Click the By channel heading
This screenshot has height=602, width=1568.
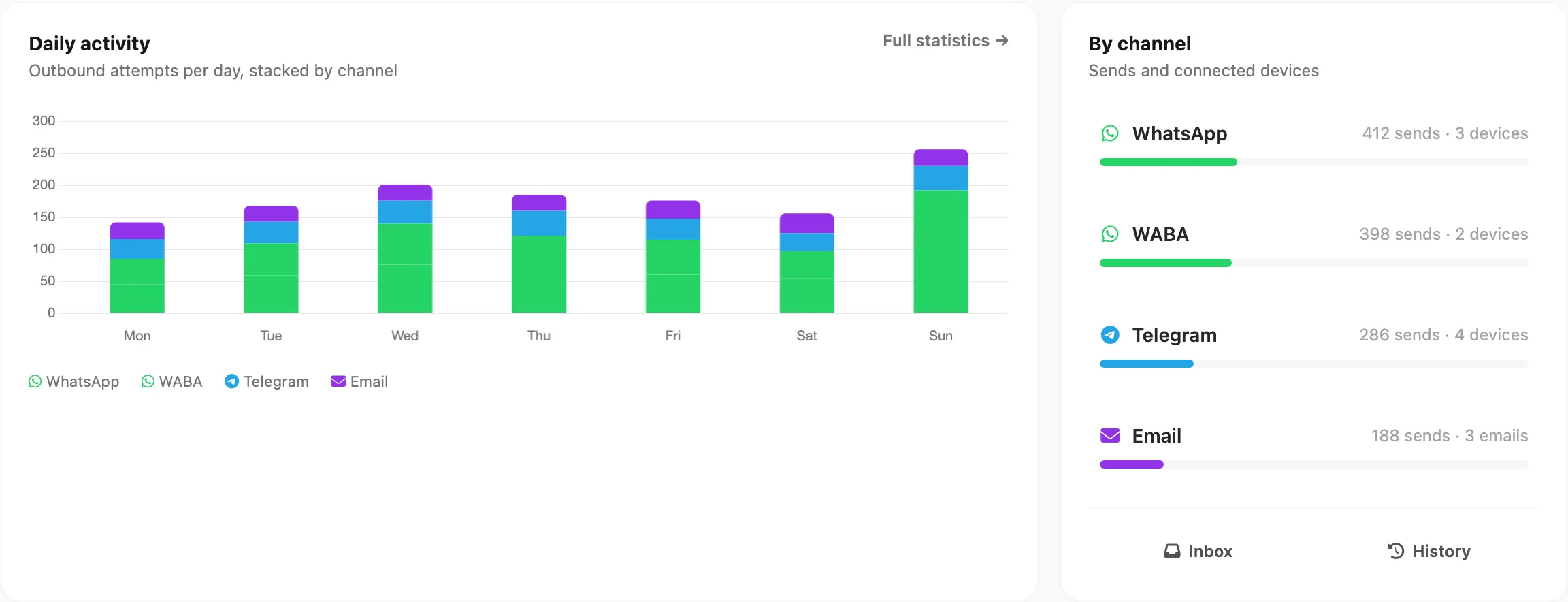[x=1139, y=44]
